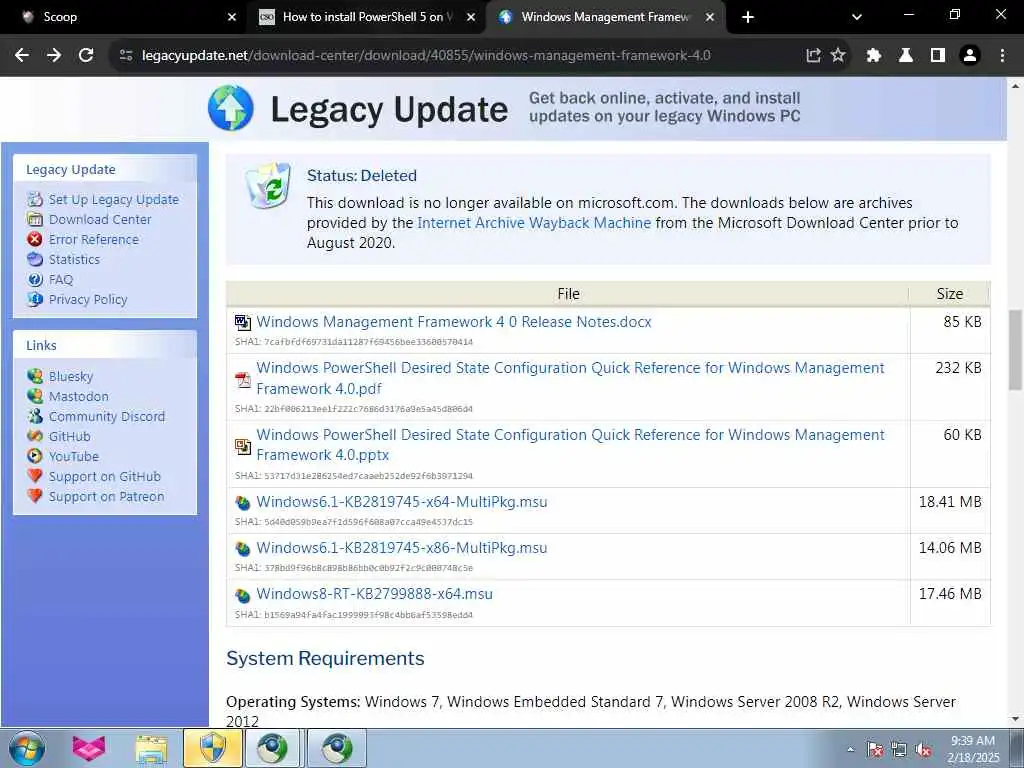Download the Quick Reference 4.0.pdf file
This screenshot has width=1024, height=768.
click(570, 378)
